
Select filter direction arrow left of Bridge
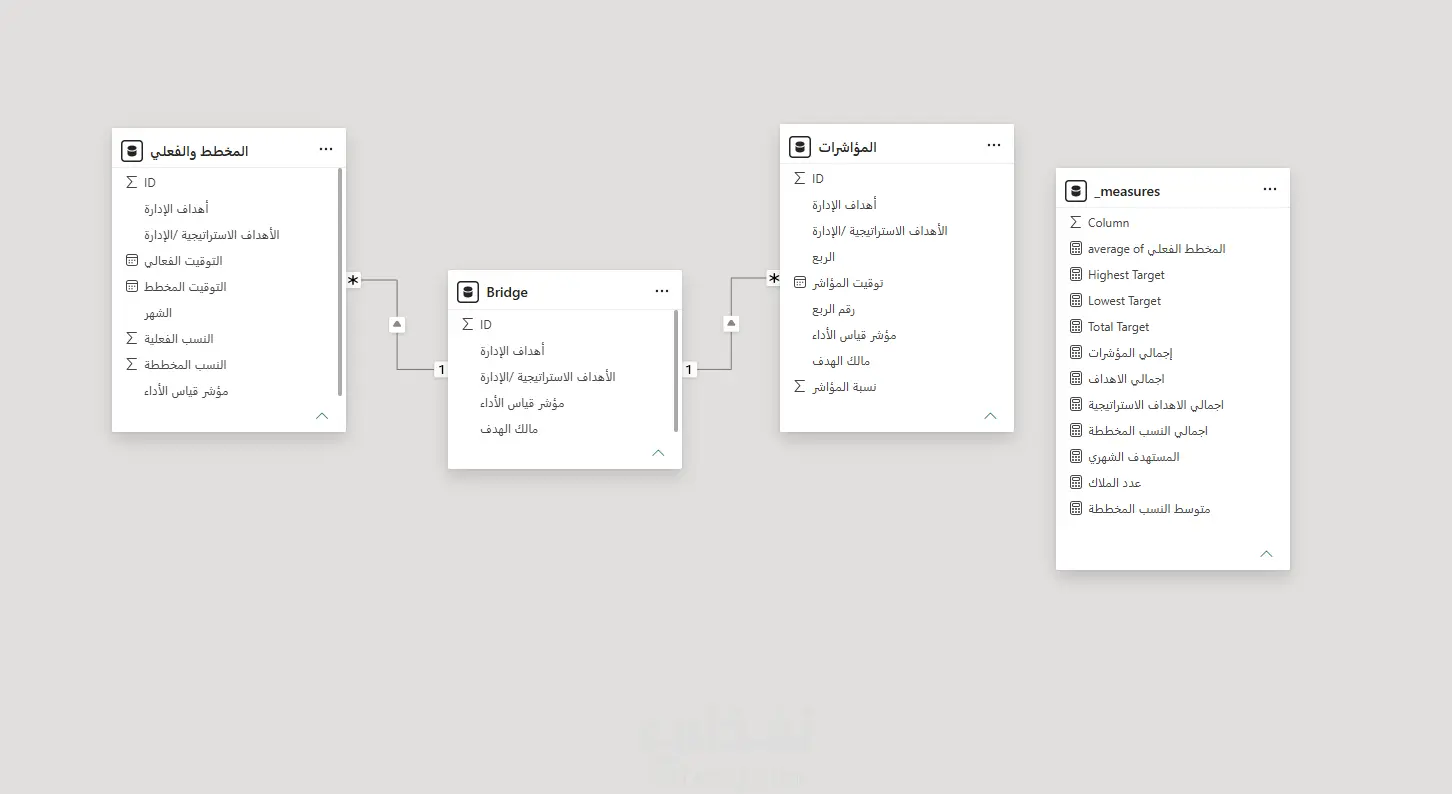click(397, 324)
